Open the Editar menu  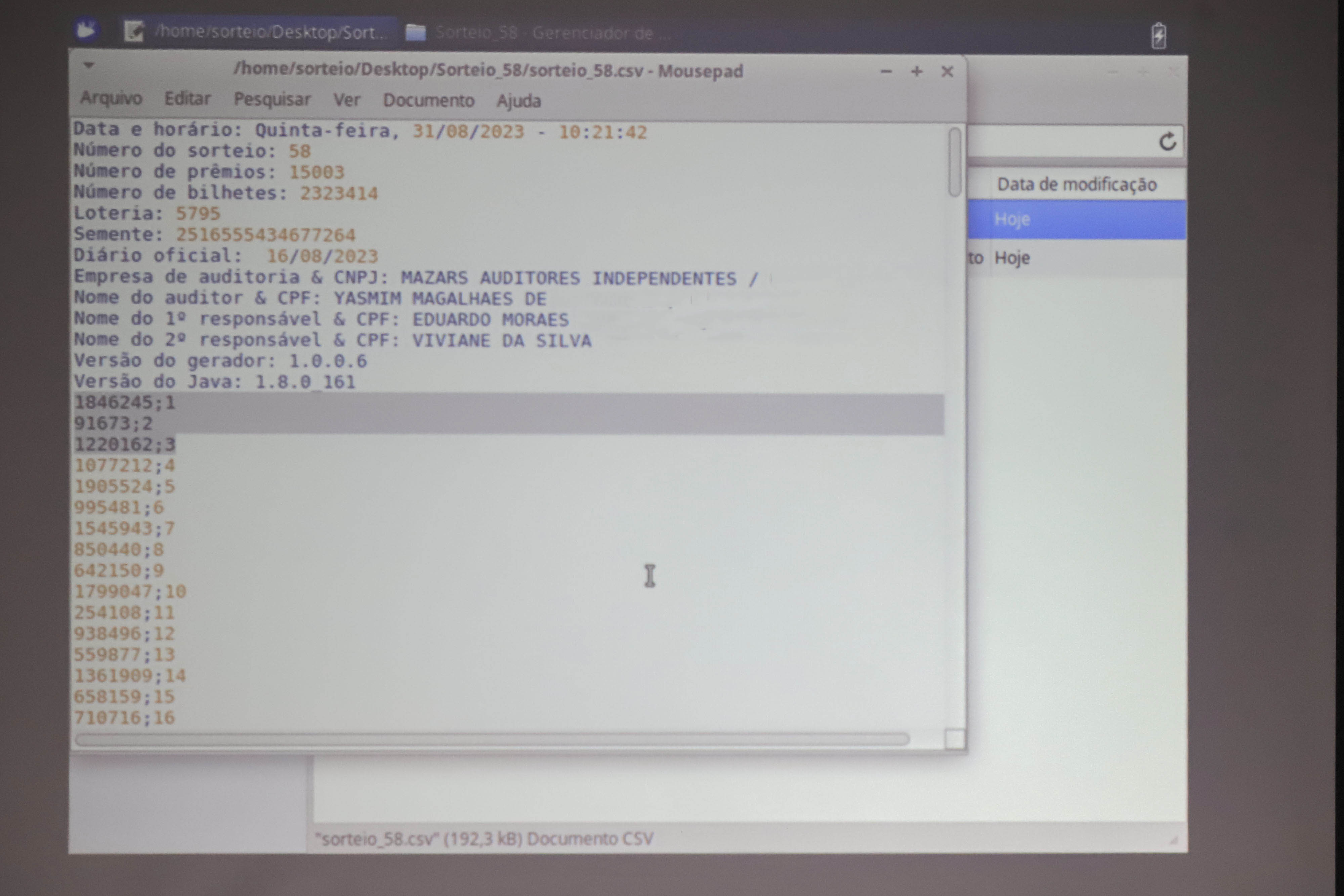click(x=187, y=99)
